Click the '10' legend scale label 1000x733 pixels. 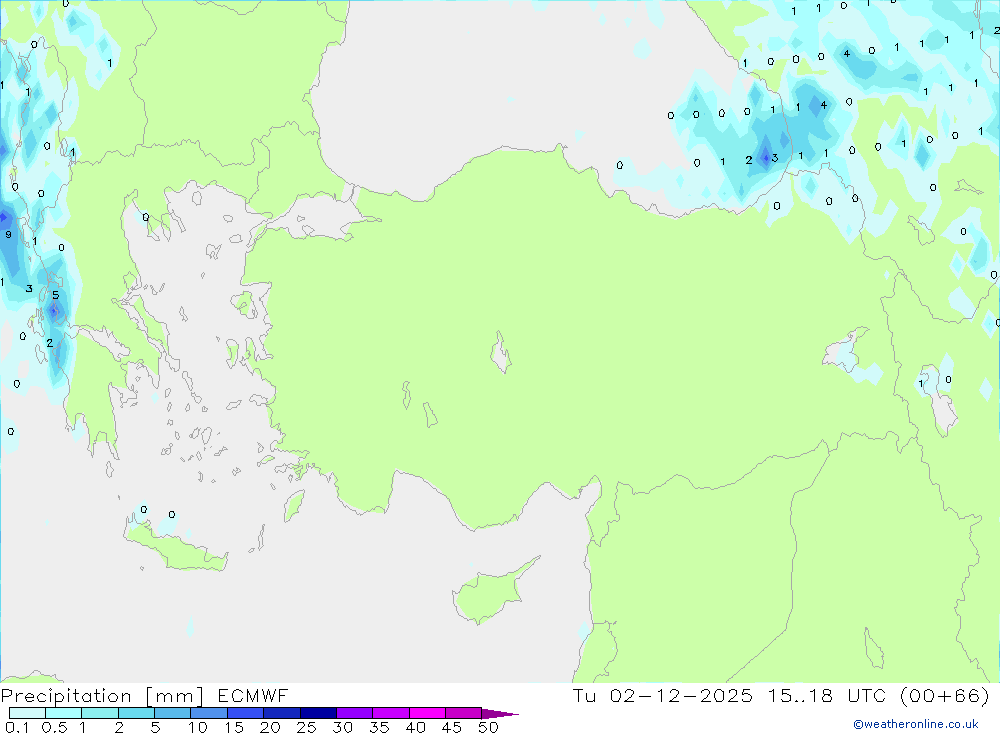tap(198, 727)
